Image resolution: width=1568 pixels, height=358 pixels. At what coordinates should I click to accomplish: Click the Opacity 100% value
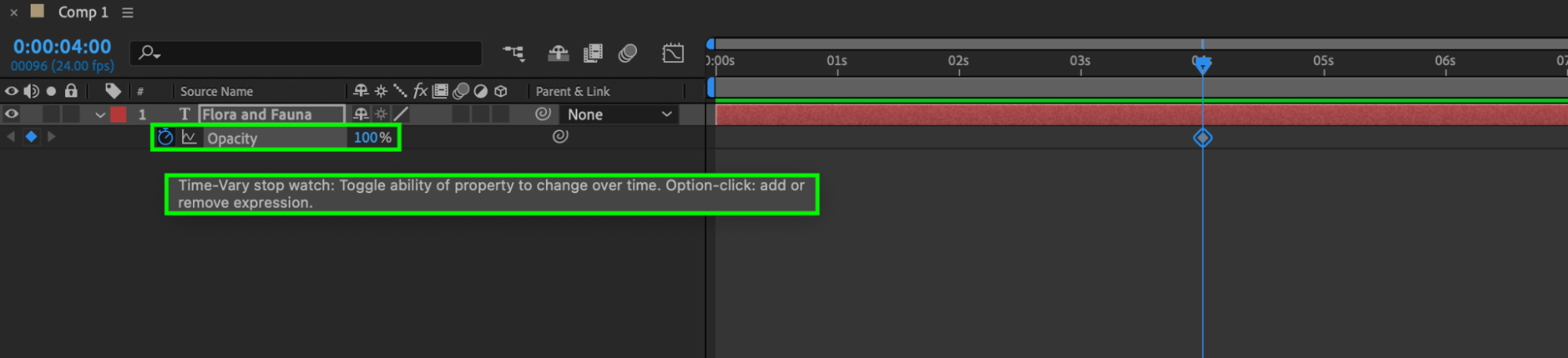coord(366,138)
